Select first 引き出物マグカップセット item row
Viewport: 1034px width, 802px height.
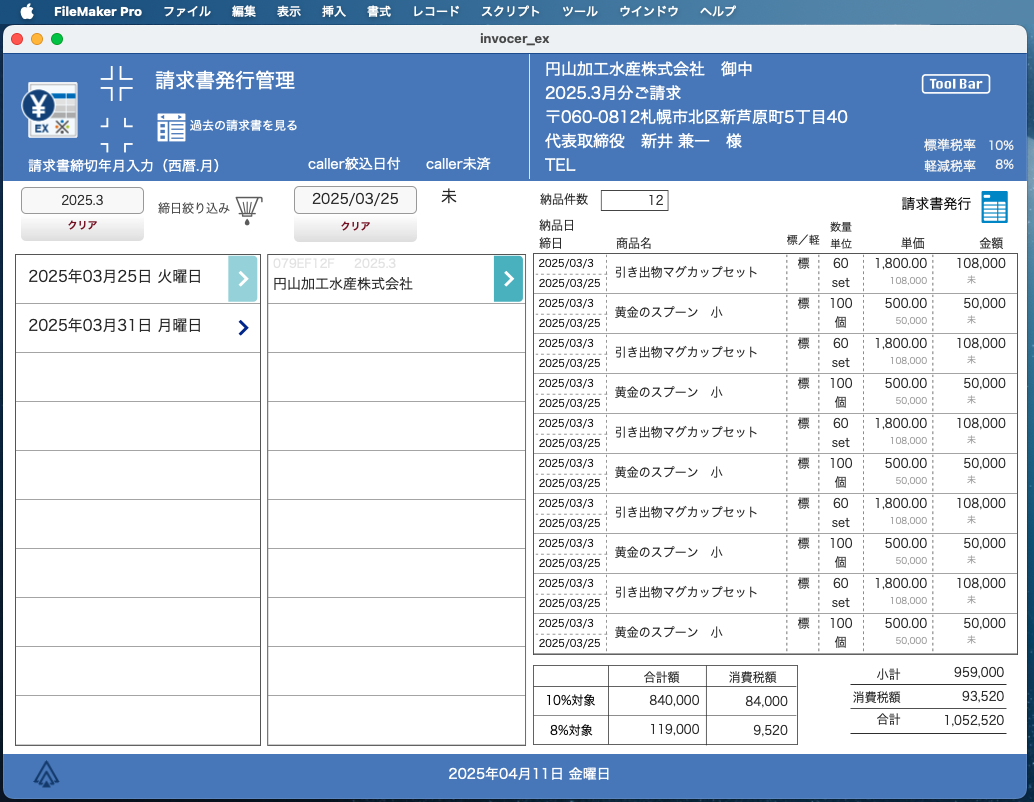(685, 272)
